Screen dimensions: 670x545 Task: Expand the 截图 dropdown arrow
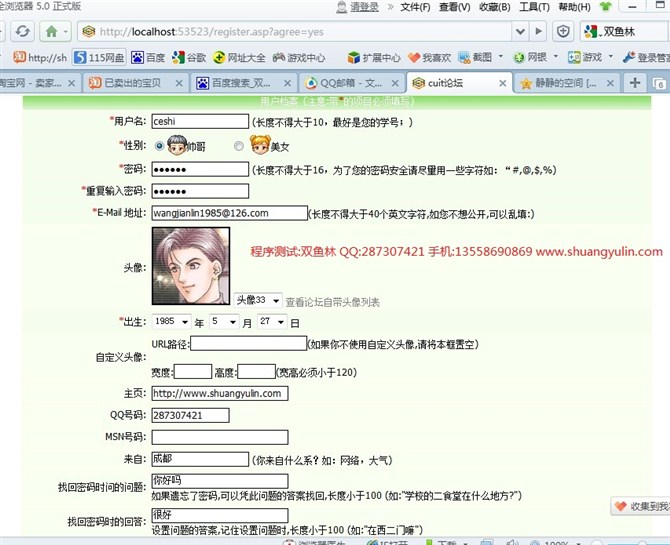point(501,56)
